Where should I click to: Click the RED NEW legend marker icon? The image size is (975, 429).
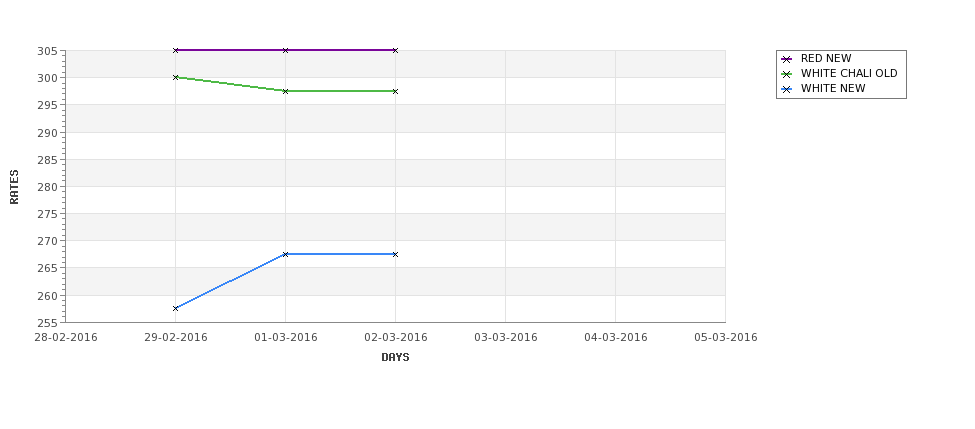tap(787, 59)
